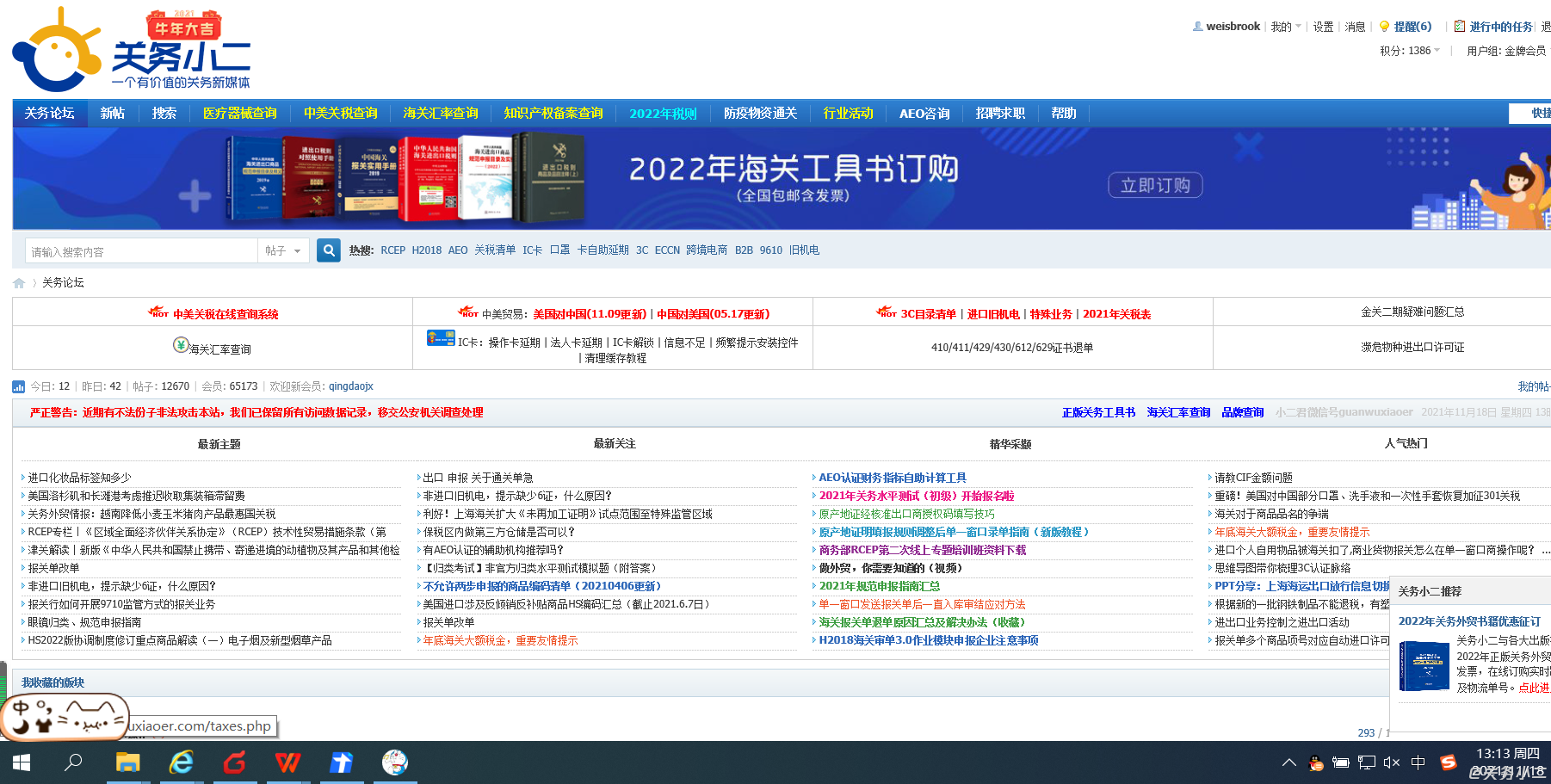Open 2022年税则 in the navigation bar

[664, 114]
